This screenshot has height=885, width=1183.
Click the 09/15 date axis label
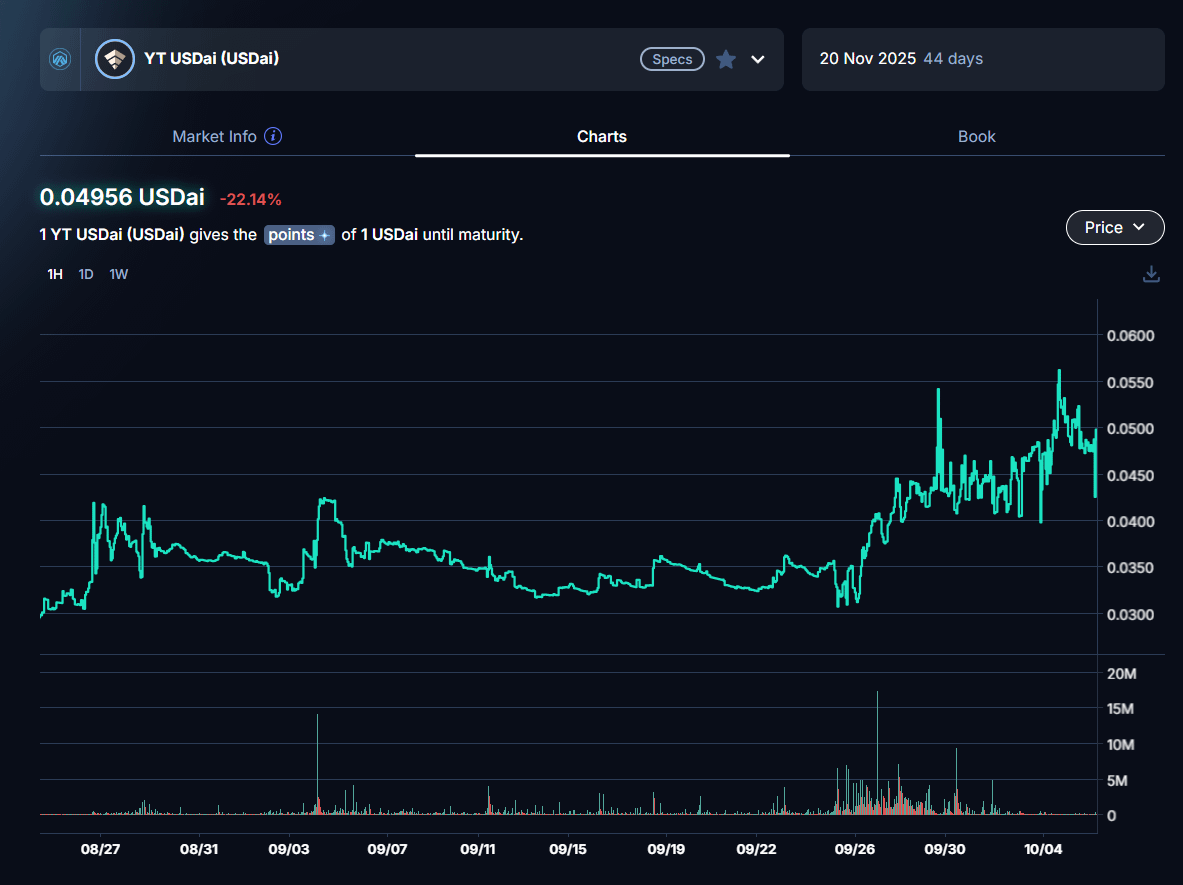coord(567,849)
